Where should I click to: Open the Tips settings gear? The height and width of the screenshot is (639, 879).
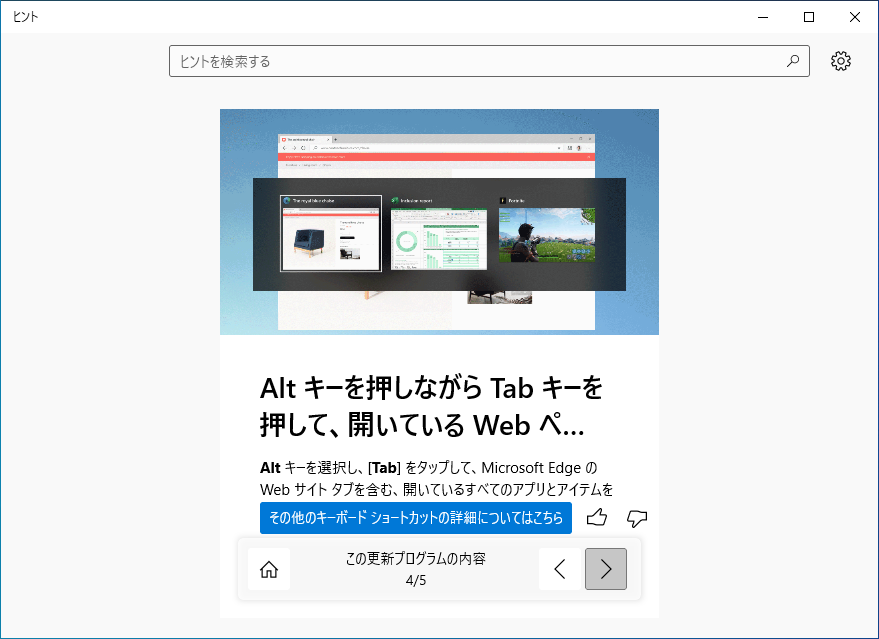(x=840, y=61)
